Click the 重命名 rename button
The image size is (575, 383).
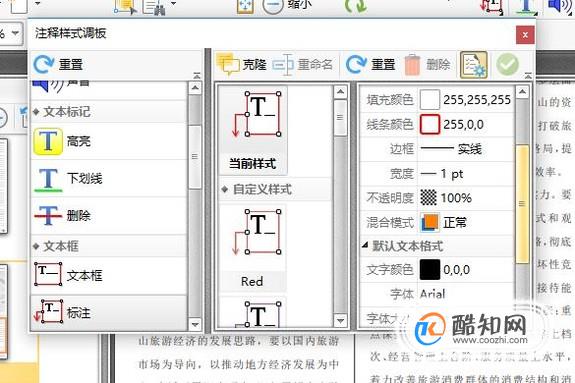(x=303, y=65)
